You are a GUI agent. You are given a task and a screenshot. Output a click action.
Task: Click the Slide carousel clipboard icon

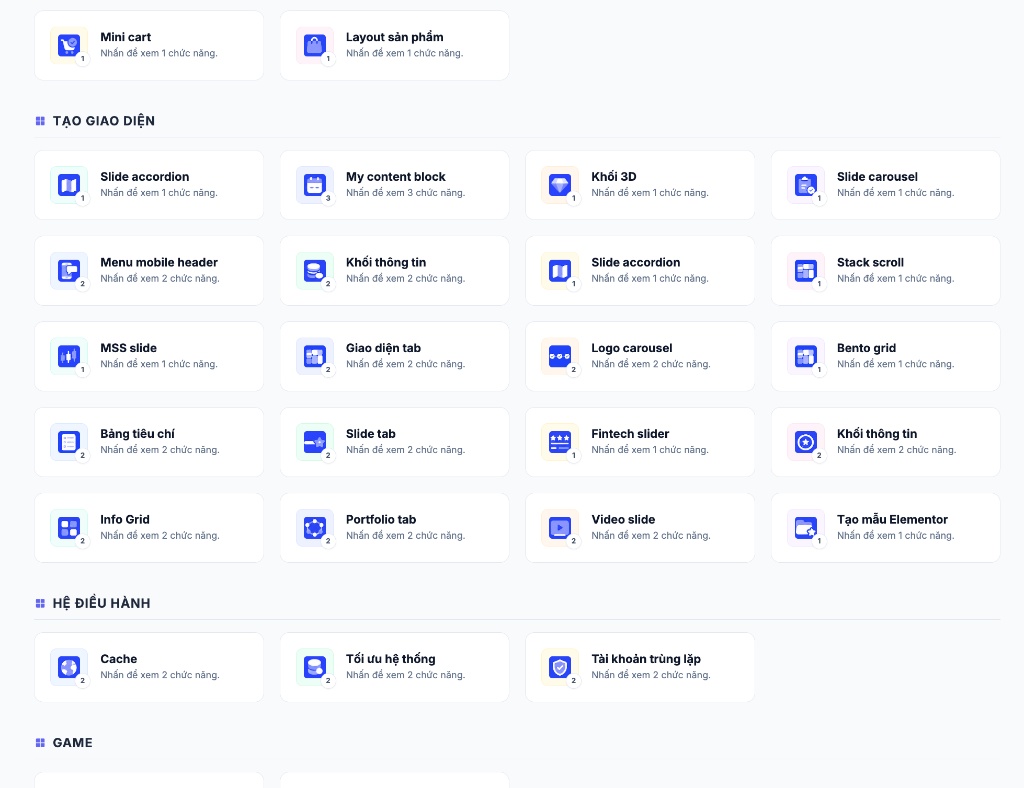[805, 185]
